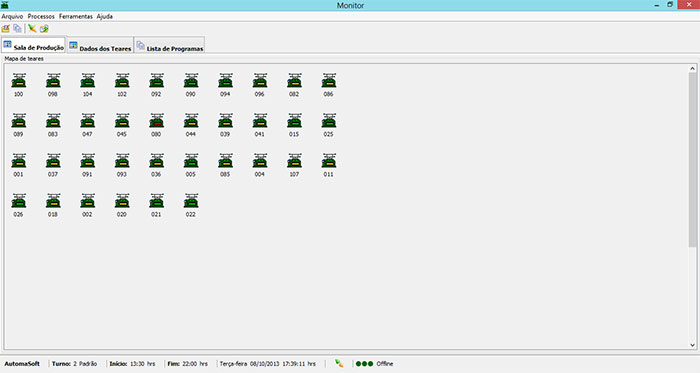This screenshot has width=700, height=373.
Task: Click loom 104 with green indicator
Action: (x=88, y=81)
